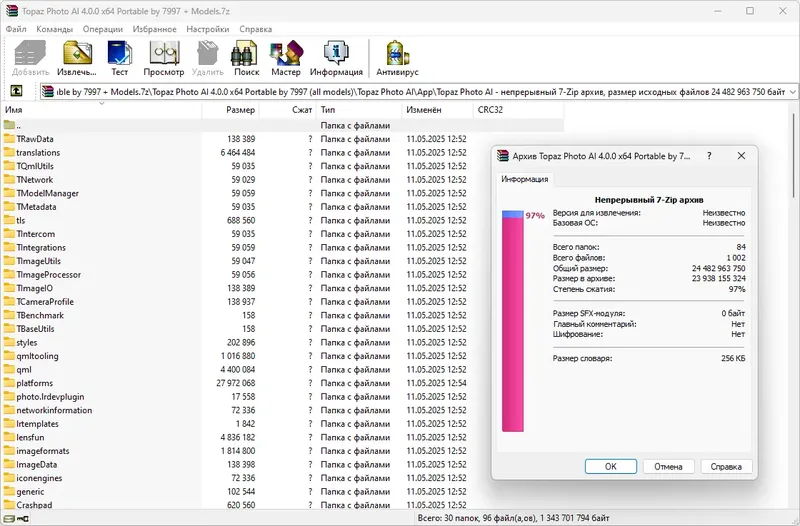Click the styles folder icon
Screen dimensions: 800x526
pos(9,342)
